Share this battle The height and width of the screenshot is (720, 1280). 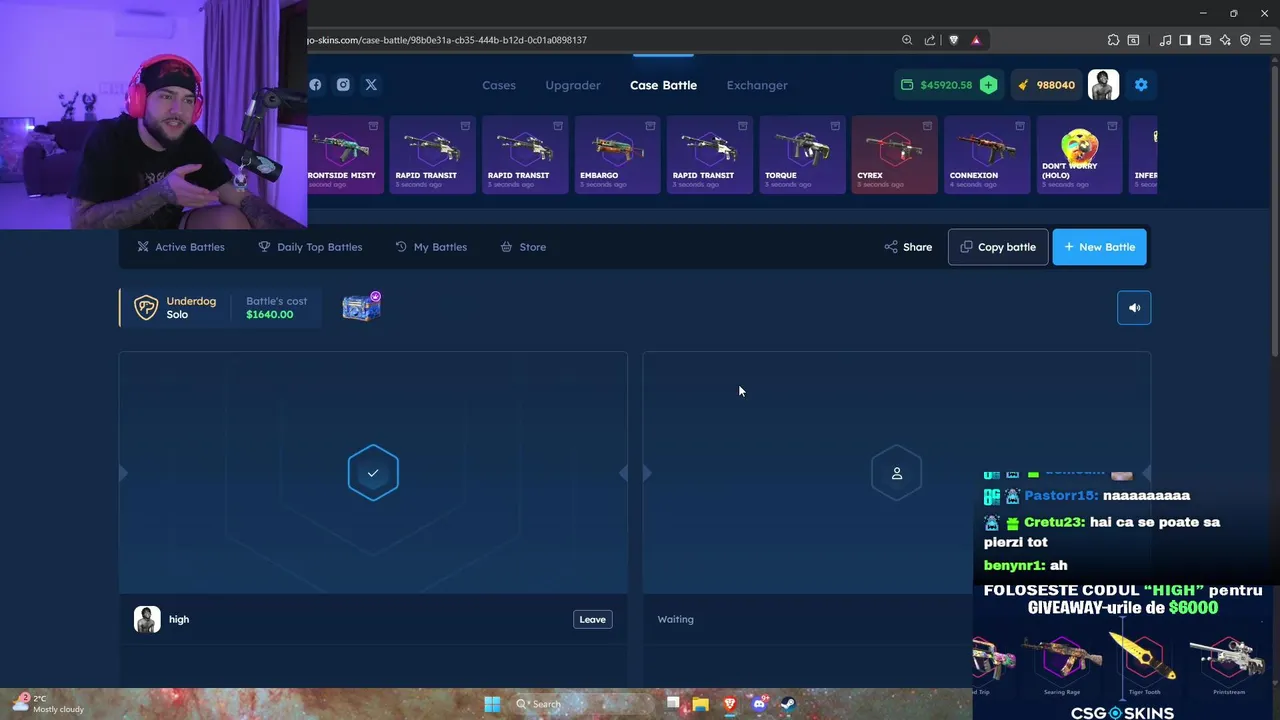coord(908,247)
